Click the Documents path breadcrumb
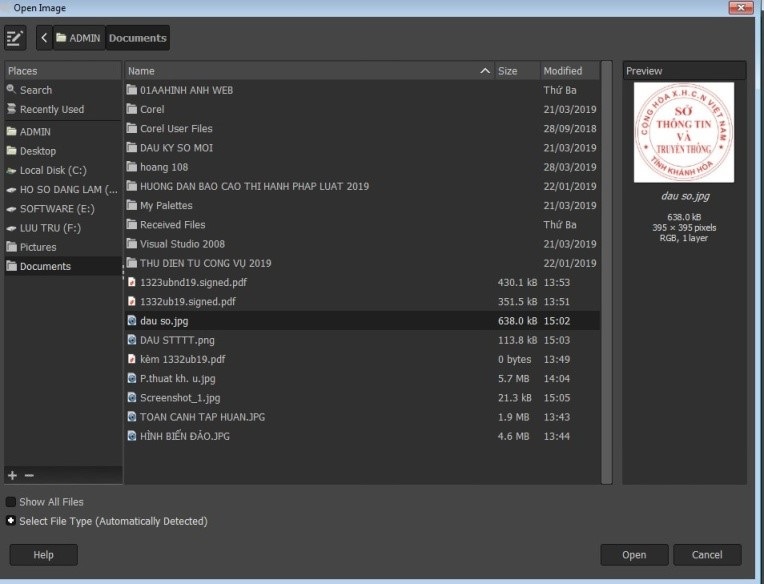Screen dimensions: 764x584 click(x=137, y=38)
